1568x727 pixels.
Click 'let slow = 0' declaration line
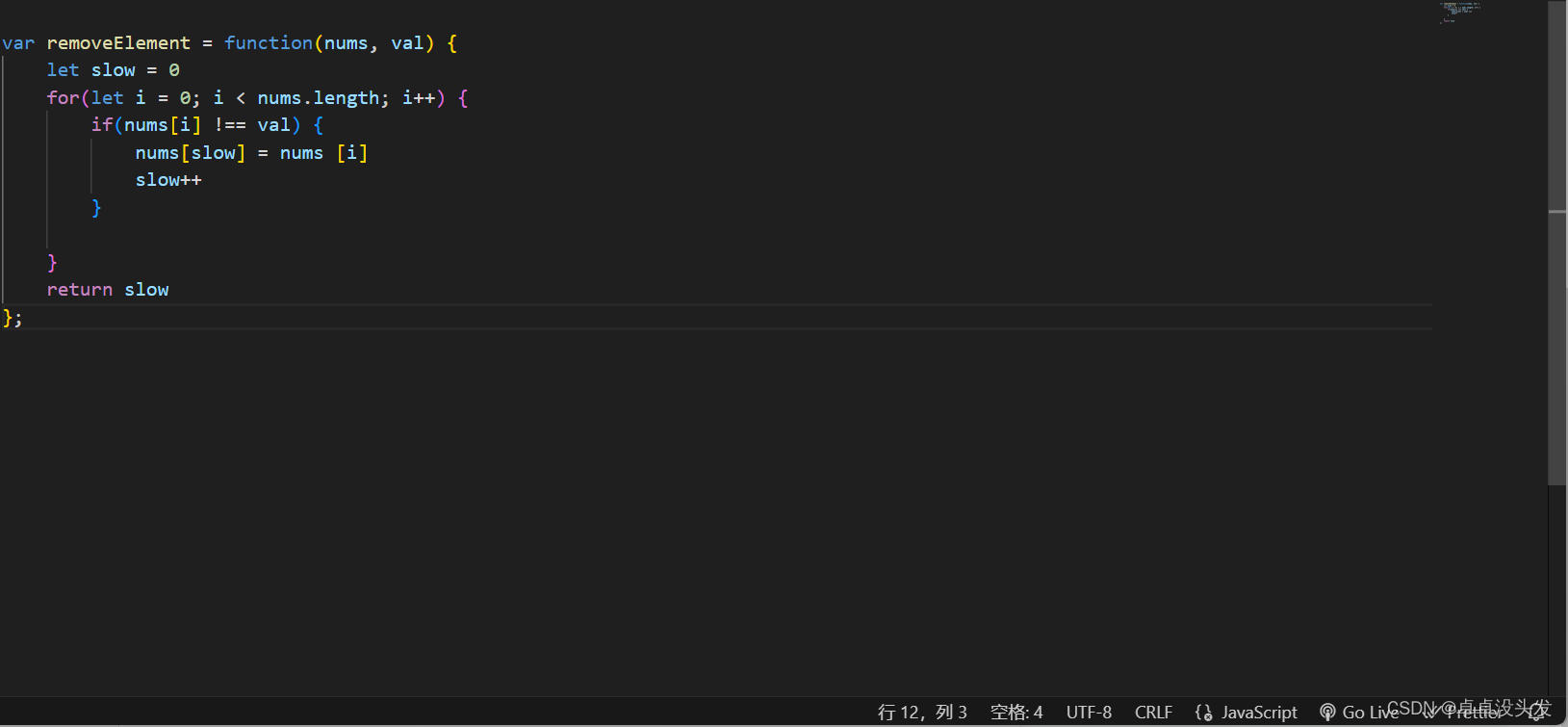[113, 70]
